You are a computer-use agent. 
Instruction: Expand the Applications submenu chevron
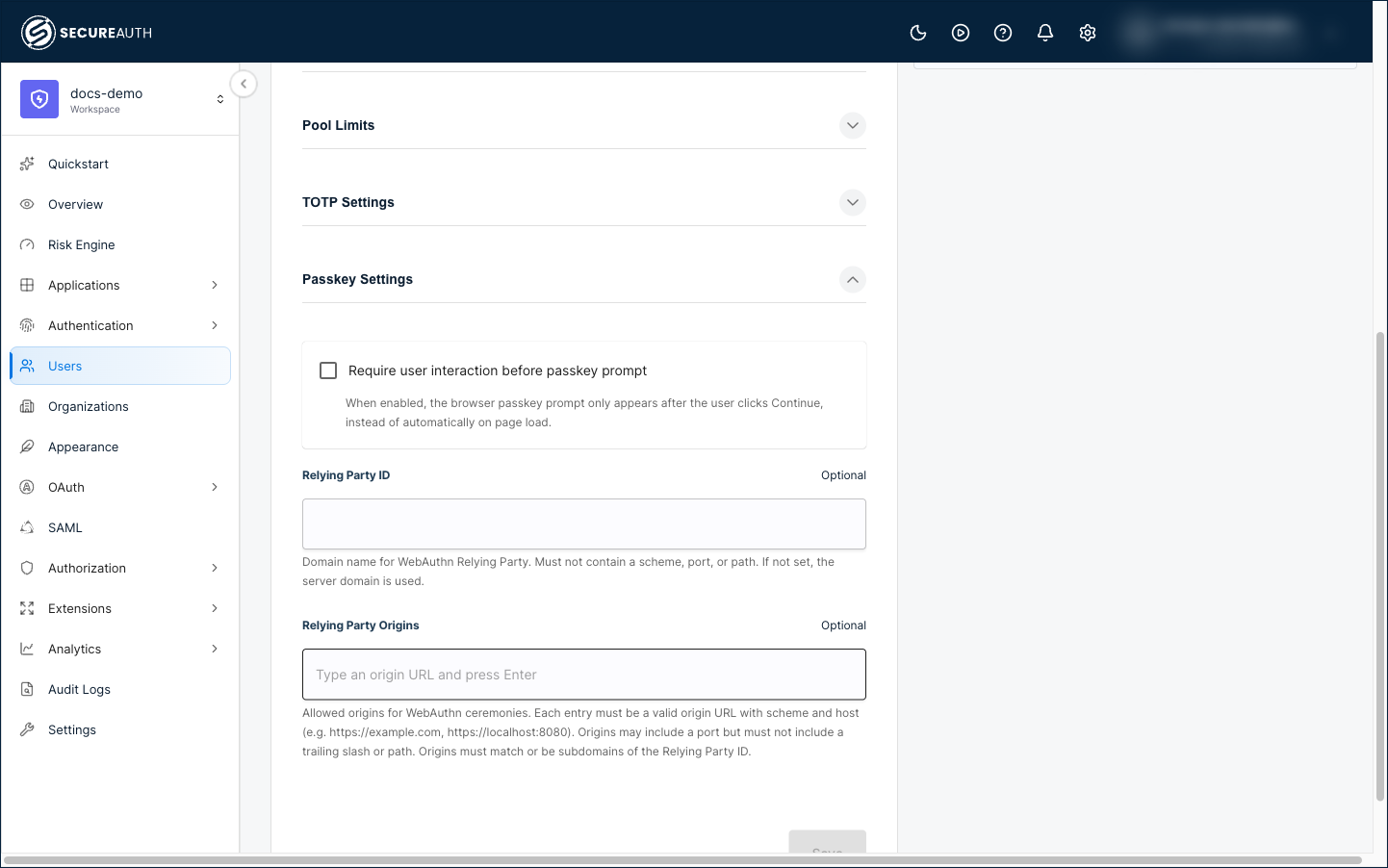(215, 285)
